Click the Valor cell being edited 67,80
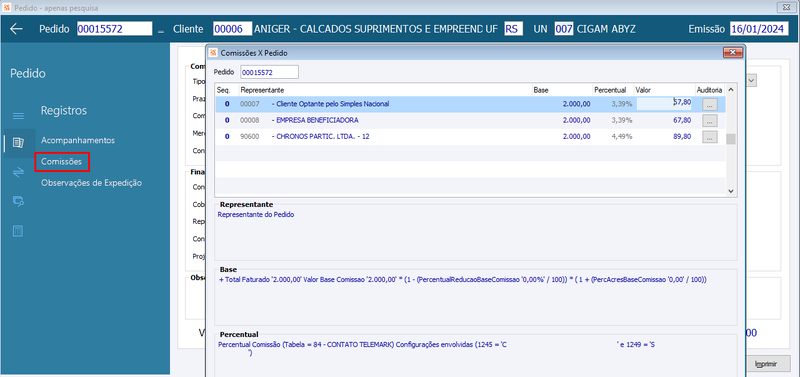 [x=664, y=104]
